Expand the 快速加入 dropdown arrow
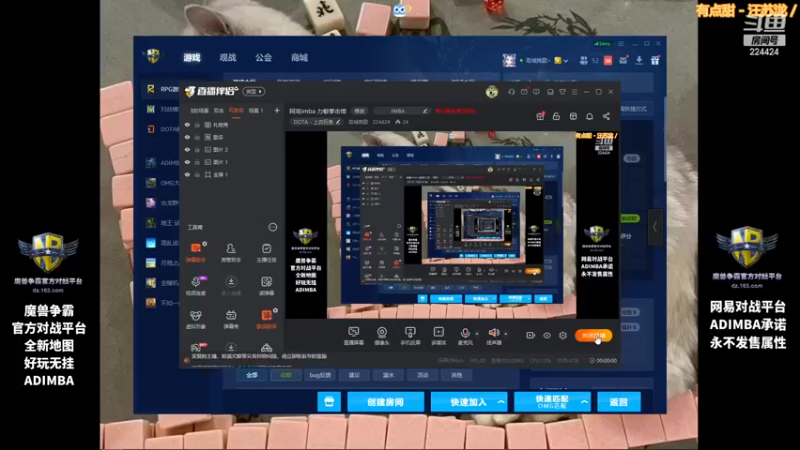This screenshot has height=450, width=800. [x=502, y=402]
